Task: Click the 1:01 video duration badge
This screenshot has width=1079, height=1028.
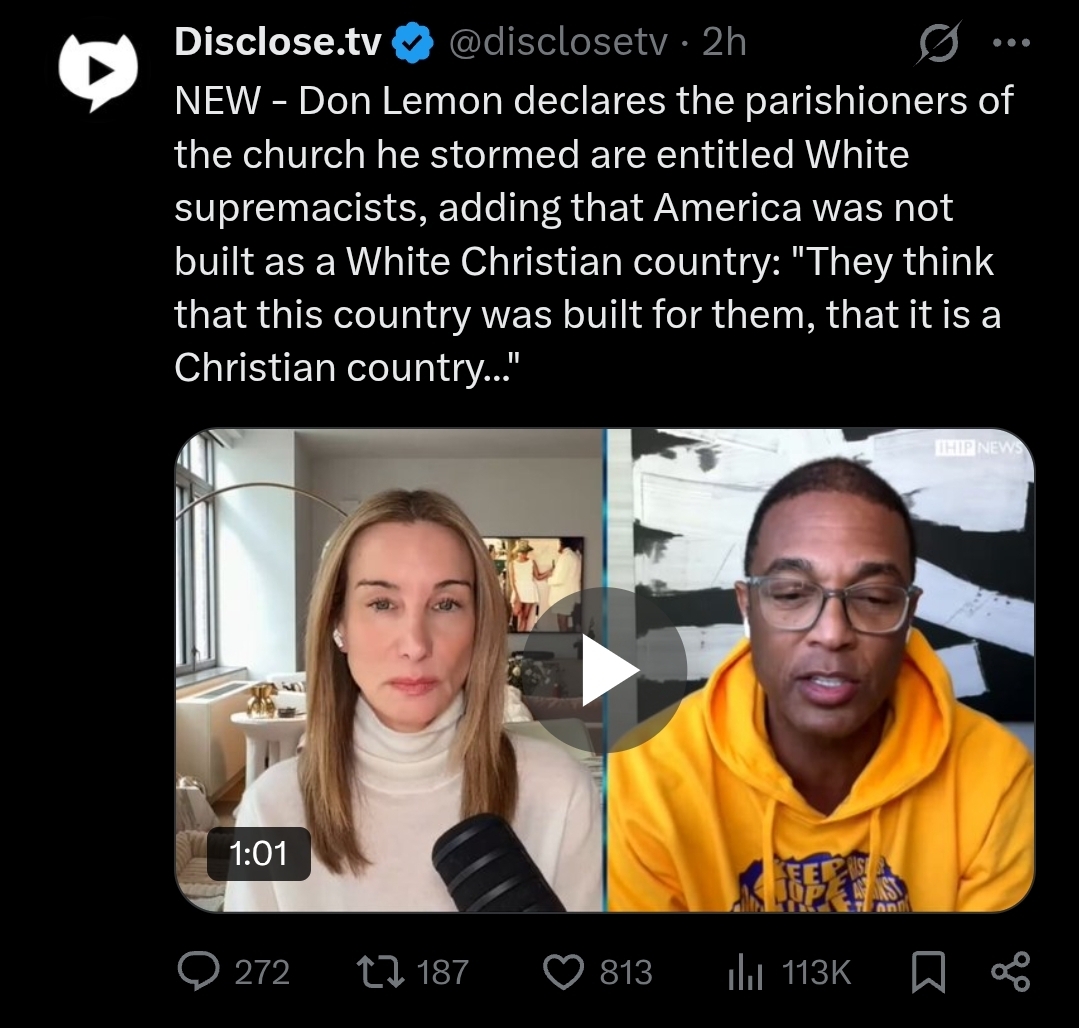Action: pos(259,853)
